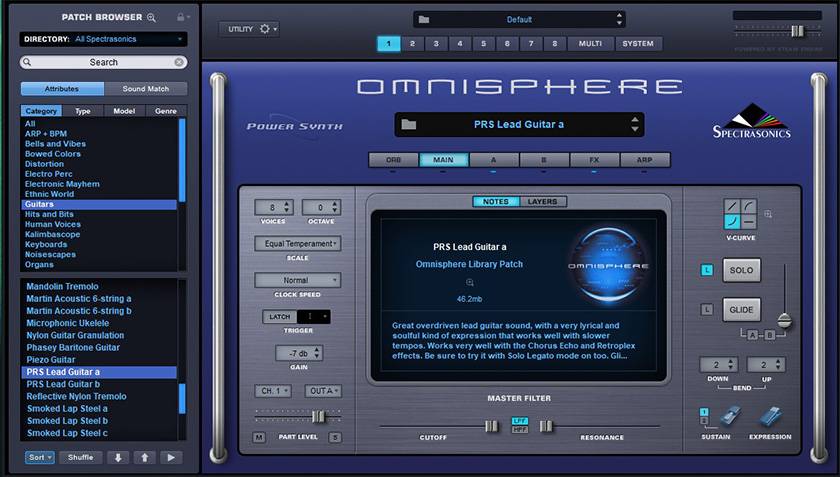Open the Normal clock speed dropdown
The height and width of the screenshot is (477, 840).
[298, 280]
